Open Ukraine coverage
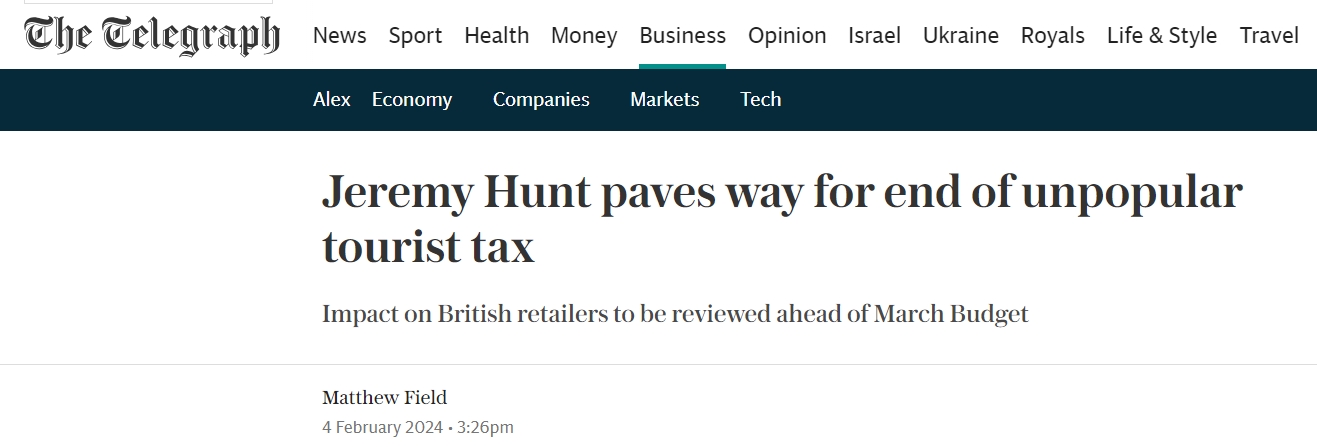This screenshot has width=1317, height=447. pyautogui.click(x=960, y=36)
